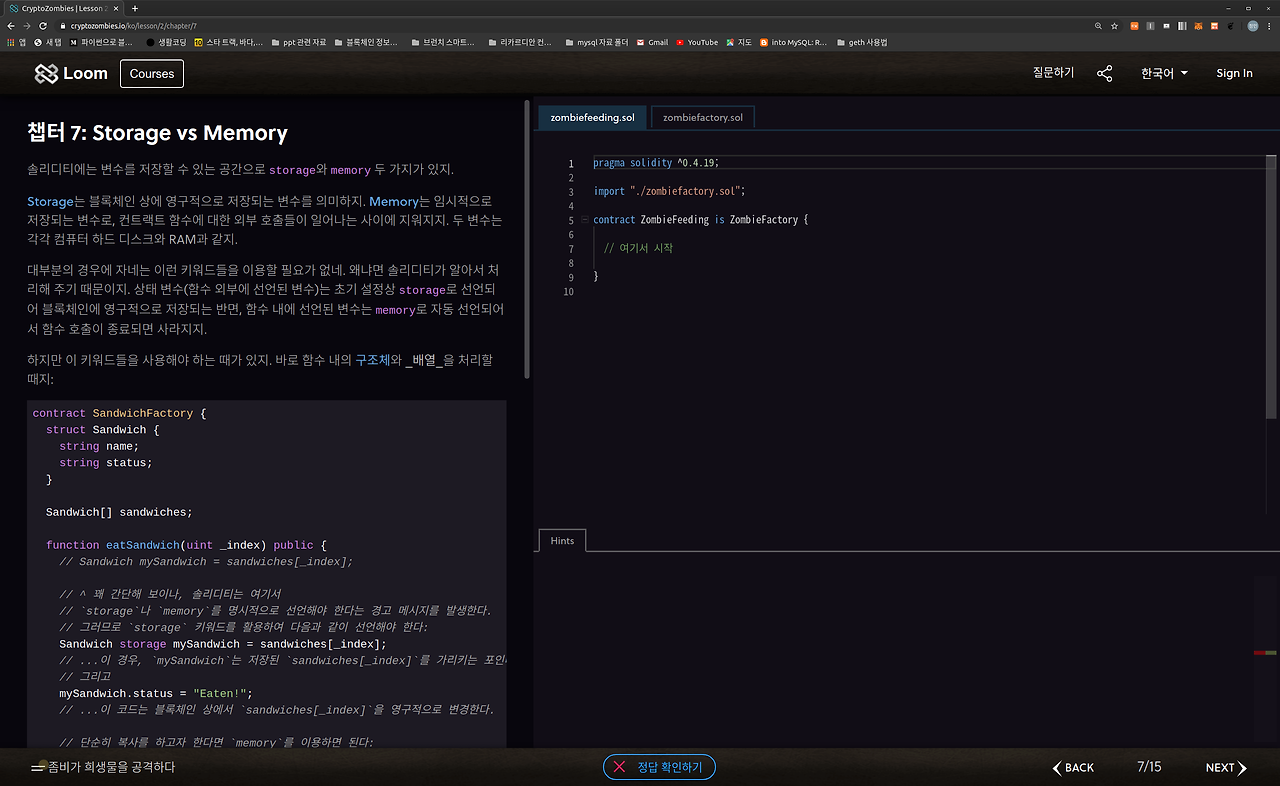Screen dimensions: 1280x786
Task: Open the '스타 트랙, 바다' bookmark
Action: (x=228, y=42)
